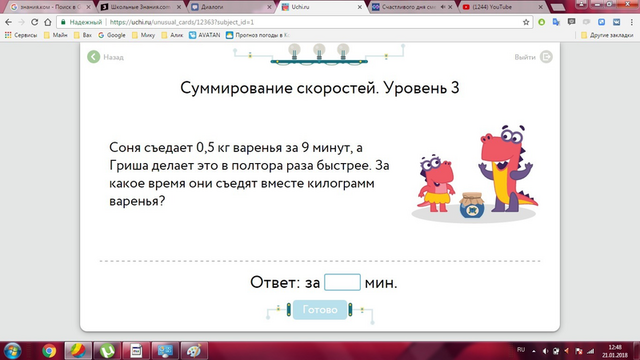Click the volume icon in the system tray

pyautogui.click(x=545, y=351)
